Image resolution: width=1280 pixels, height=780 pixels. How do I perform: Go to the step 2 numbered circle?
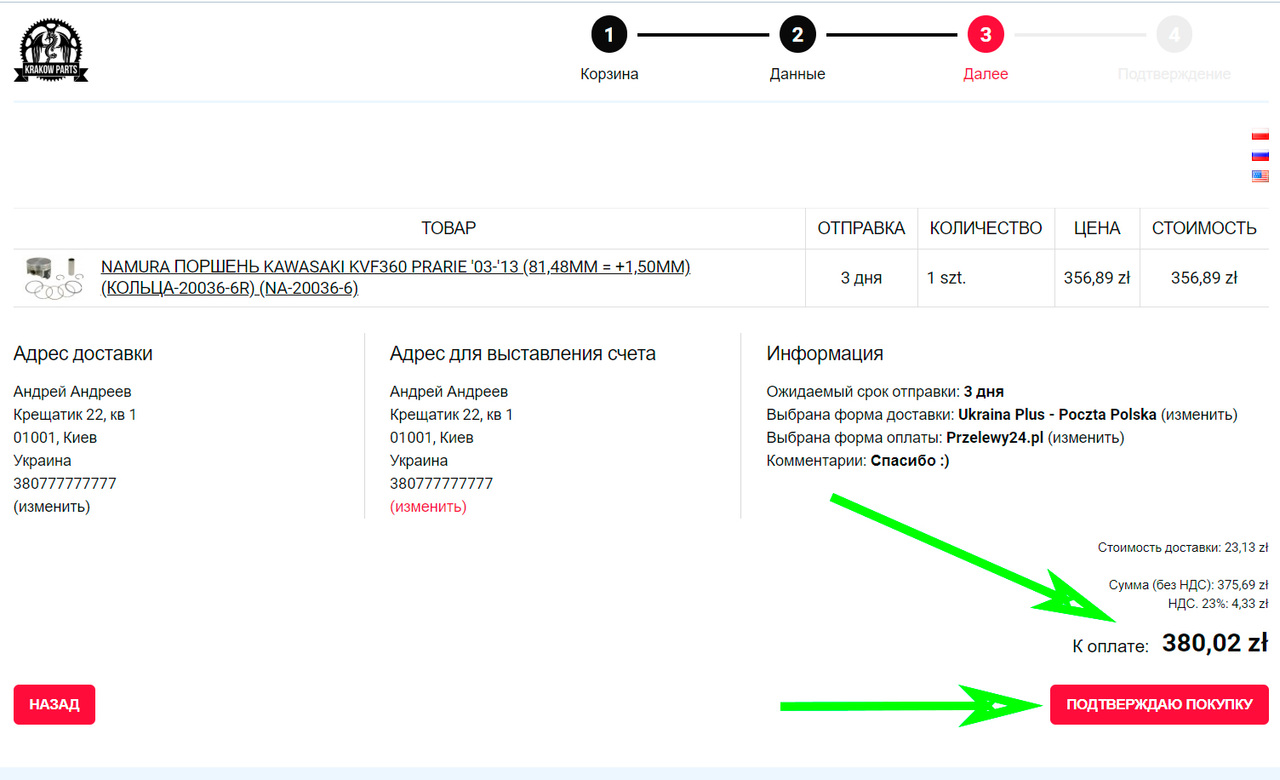(x=797, y=35)
